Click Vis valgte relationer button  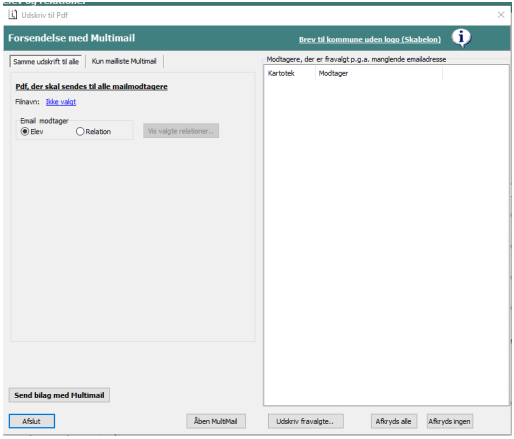(x=181, y=131)
